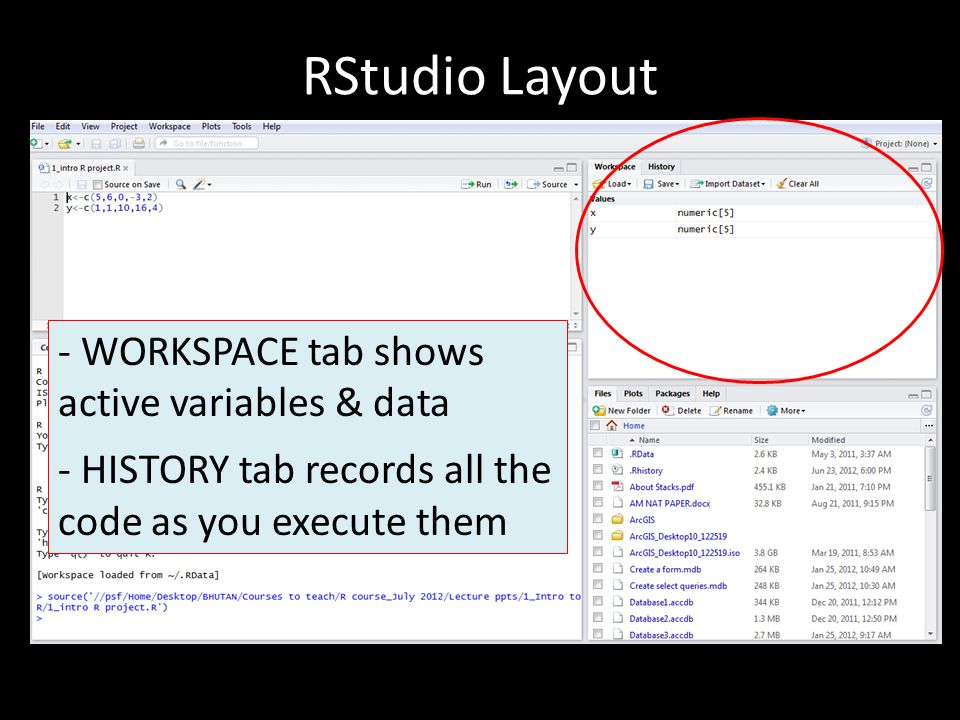Screen dimensions: 960x720
Task: Click the PDF icon for About Stacks.pdf
Action: tap(617, 487)
